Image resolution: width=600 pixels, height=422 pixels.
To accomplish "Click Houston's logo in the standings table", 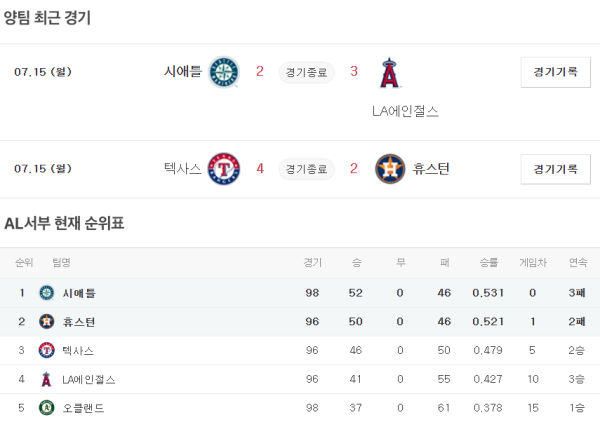I will pos(46,322).
